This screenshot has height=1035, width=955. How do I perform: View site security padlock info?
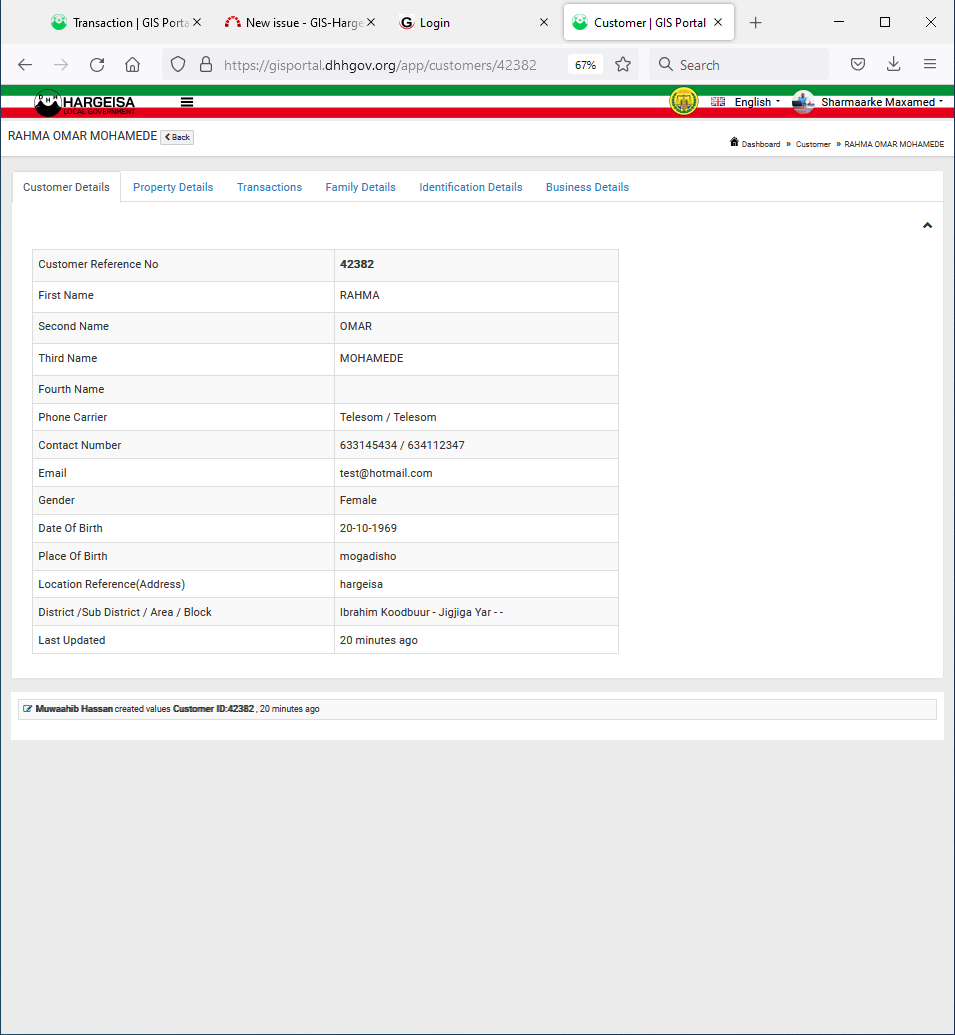click(206, 64)
